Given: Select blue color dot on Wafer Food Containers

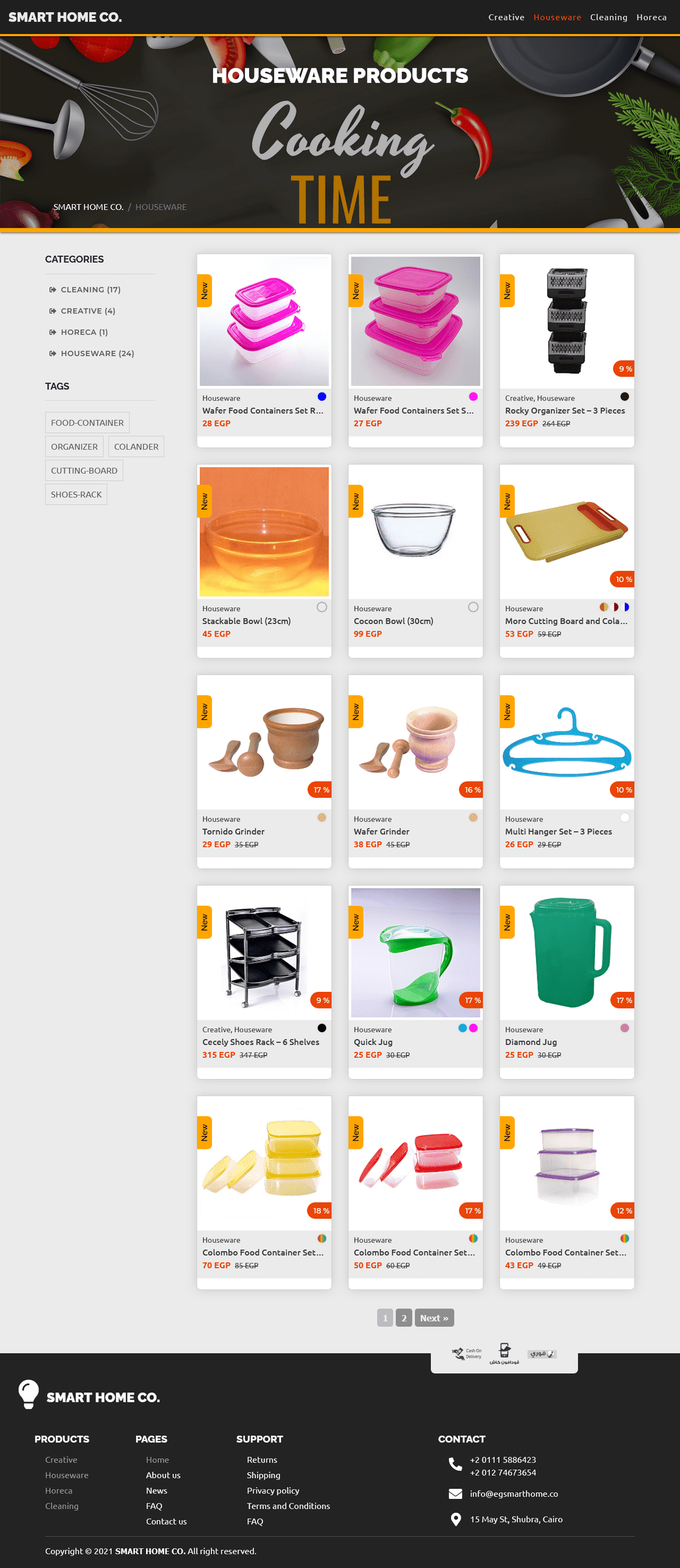Looking at the screenshot, I should [x=322, y=397].
